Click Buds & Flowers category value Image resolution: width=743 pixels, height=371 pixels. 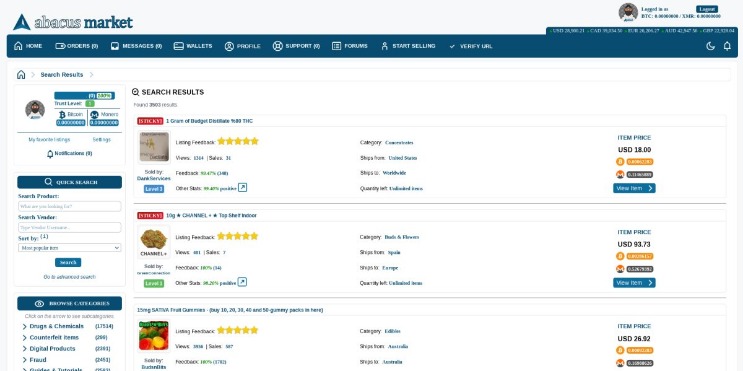[x=402, y=237]
